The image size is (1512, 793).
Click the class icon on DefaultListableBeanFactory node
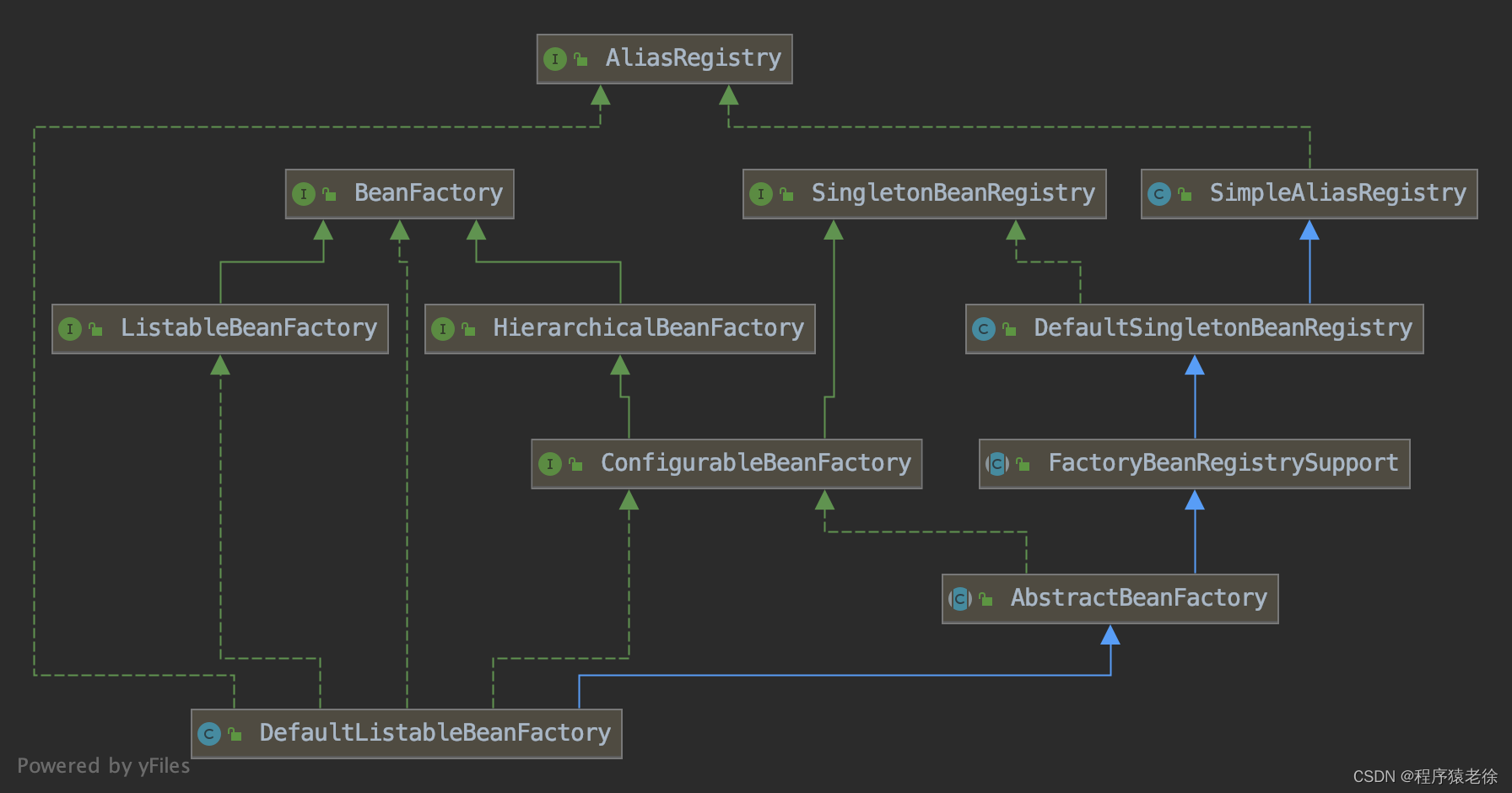click(209, 734)
